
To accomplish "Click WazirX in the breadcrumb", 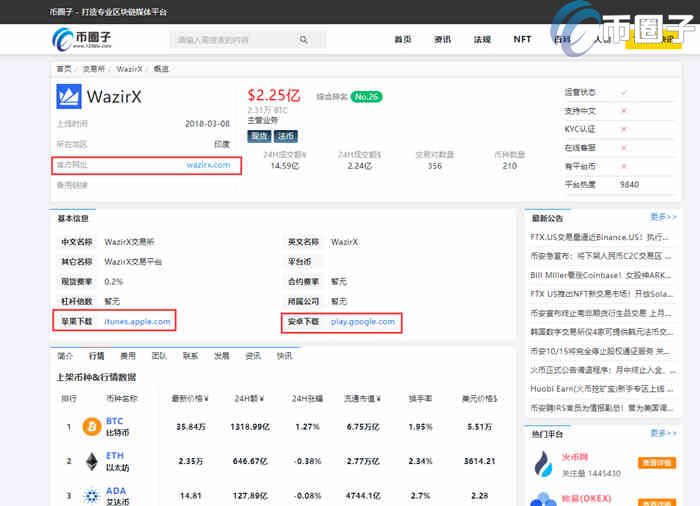I will (129, 69).
